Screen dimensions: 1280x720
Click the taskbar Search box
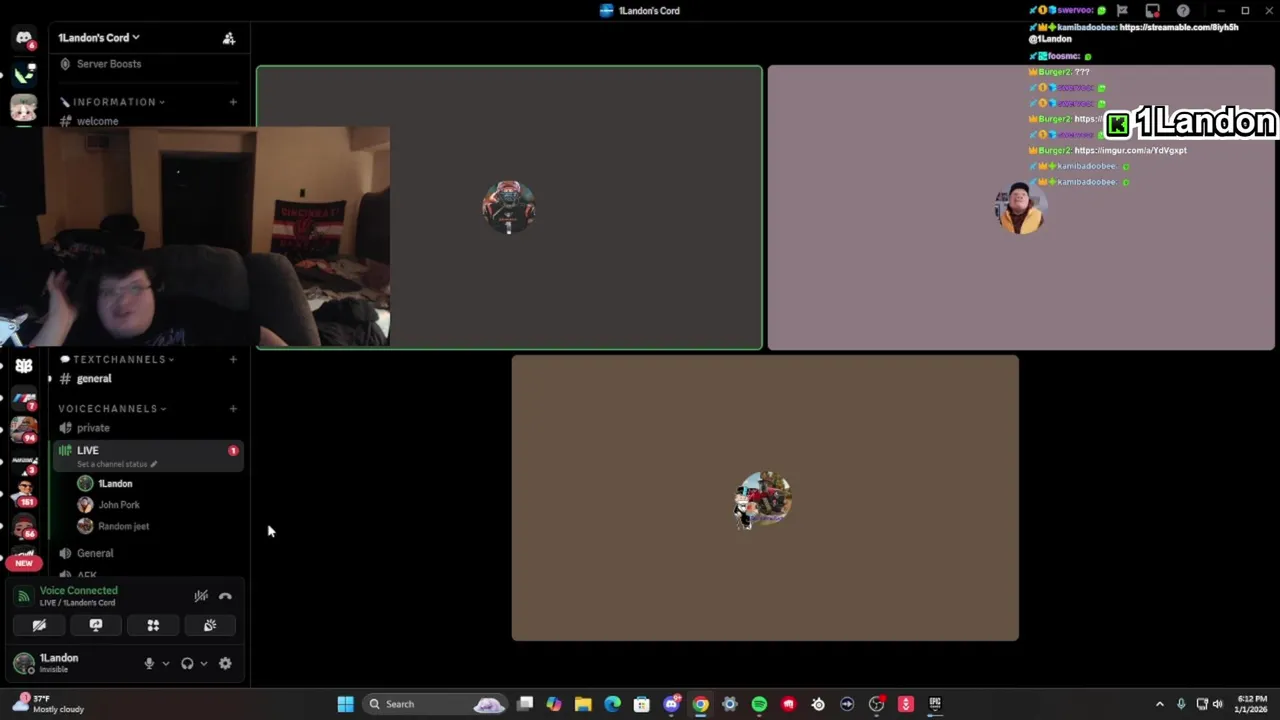pos(435,704)
